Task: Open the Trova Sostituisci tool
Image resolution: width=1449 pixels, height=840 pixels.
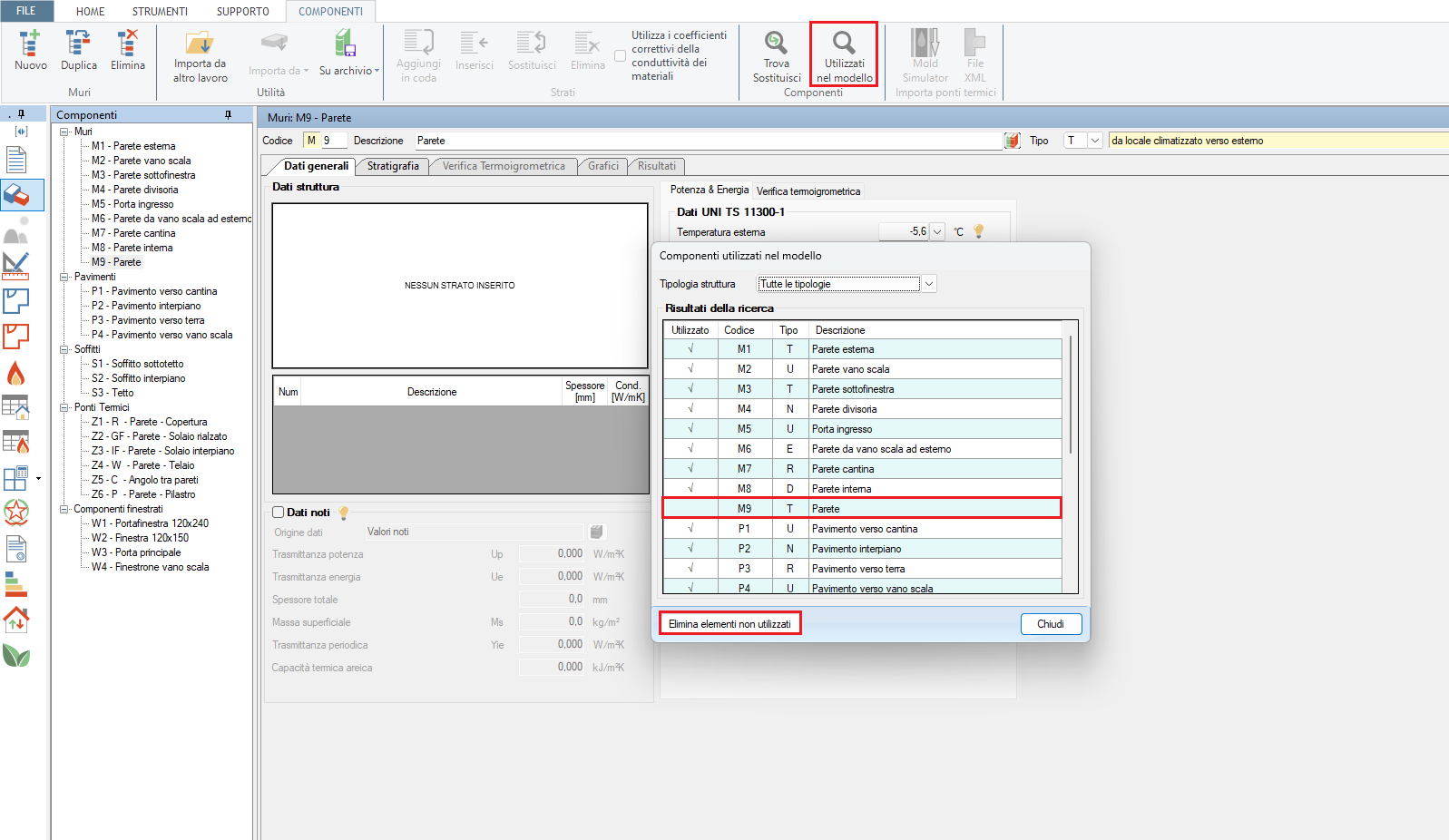Action: point(777,56)
